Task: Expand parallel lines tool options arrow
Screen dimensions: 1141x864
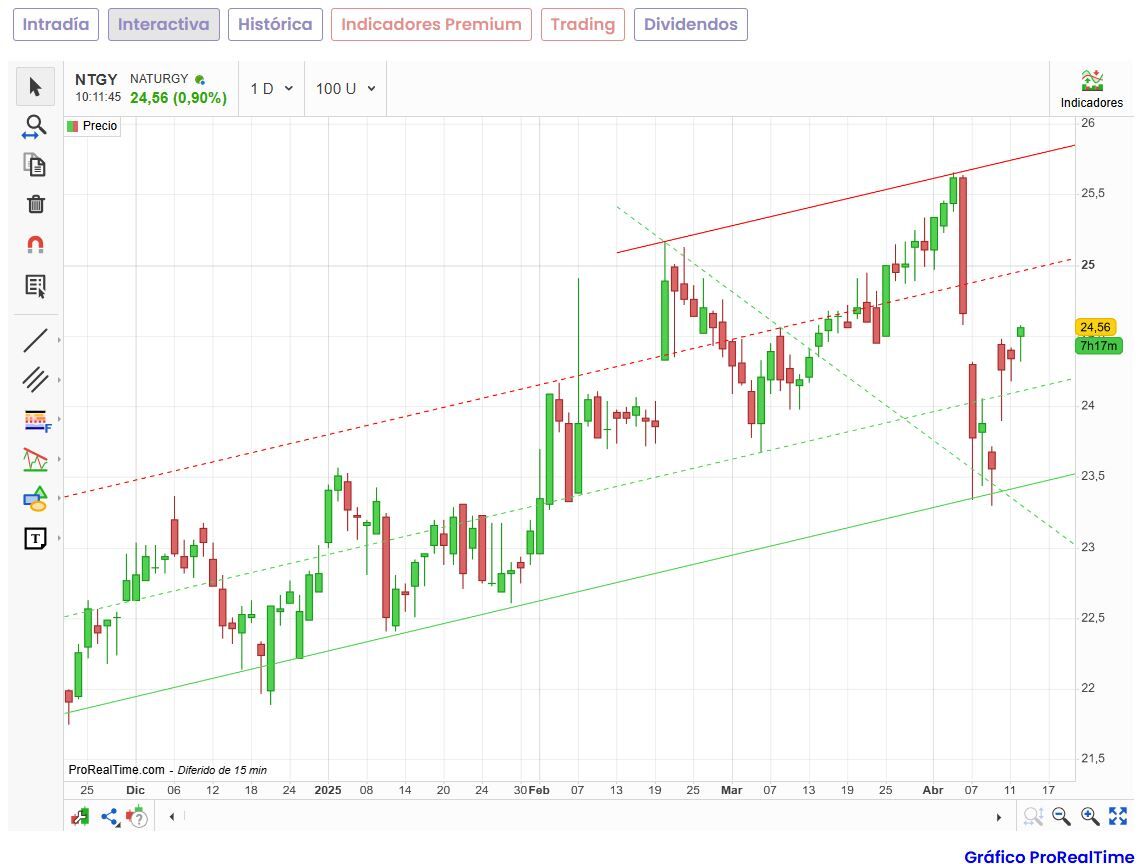Action: pyautogui.click(x=59, y=380)
